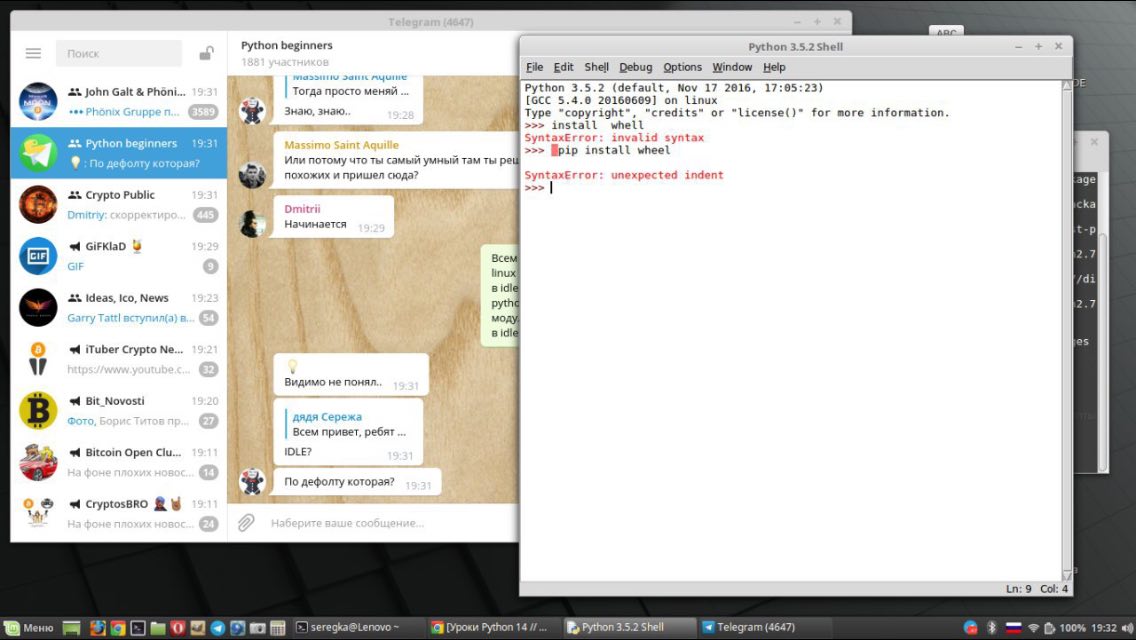Image resolution: width=1136 pixels, height=640 pixels.
Task: Click the 19:32 clock in tray
Action: coord(1103,628)
